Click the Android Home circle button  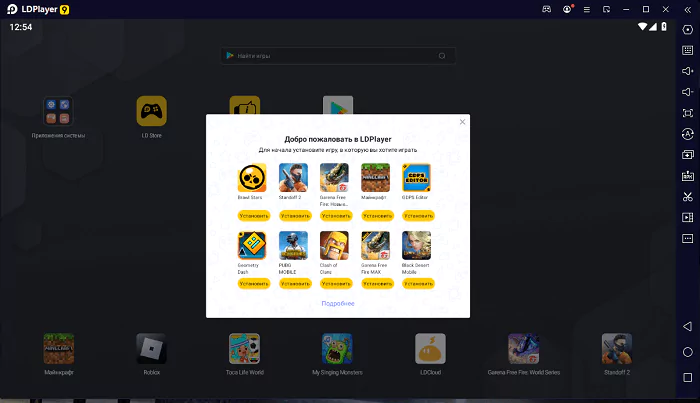688,352
